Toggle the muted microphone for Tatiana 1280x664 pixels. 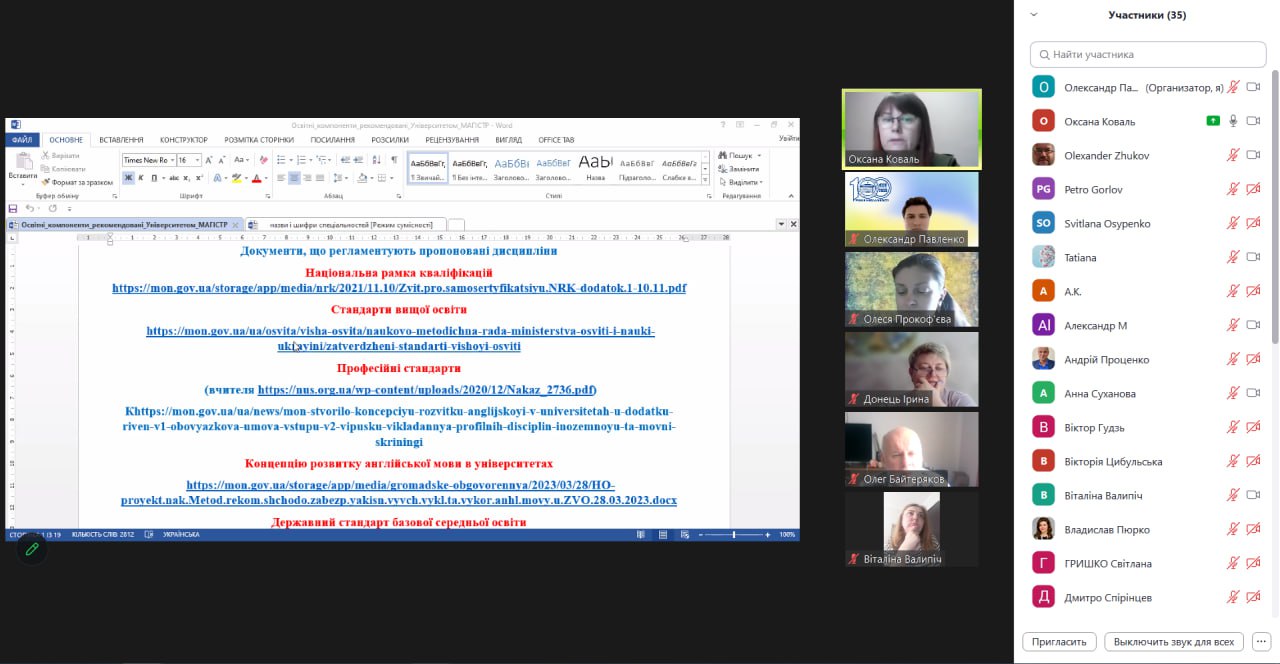(x=1233, y=257)
